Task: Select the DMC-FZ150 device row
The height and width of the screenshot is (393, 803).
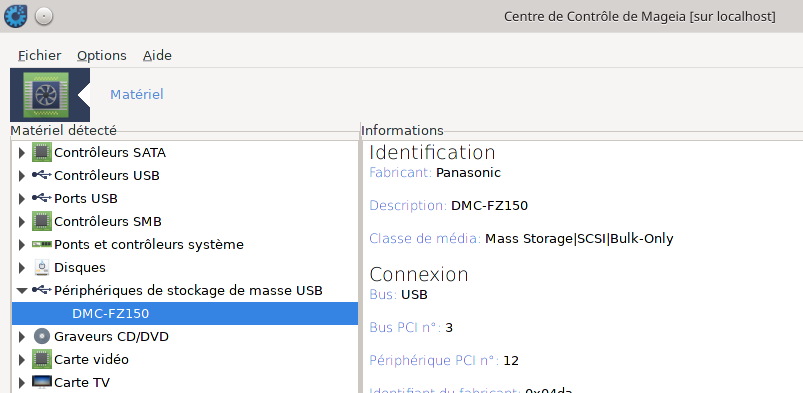Action: pyautogui.click(x=185, y=313)
